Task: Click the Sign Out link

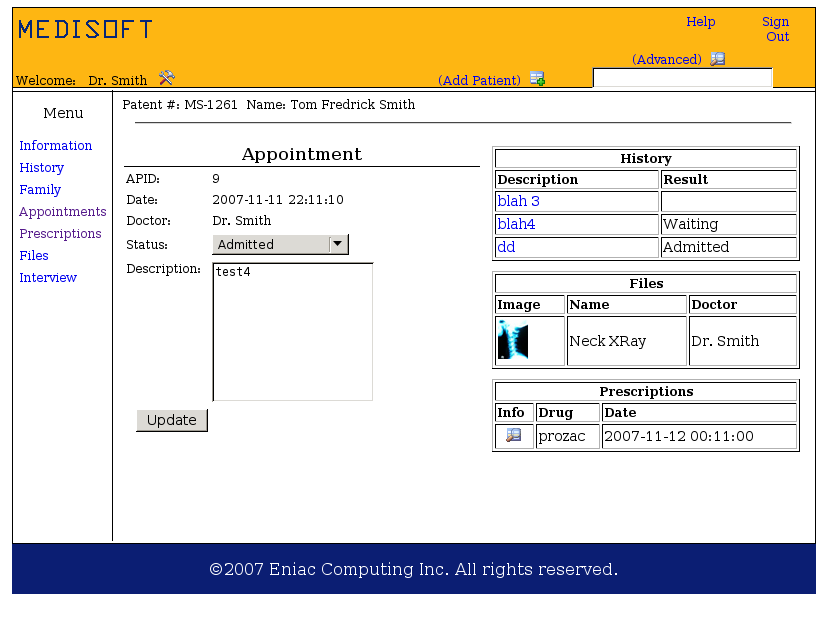Action: pyautogui.click(x=776, y=29)
